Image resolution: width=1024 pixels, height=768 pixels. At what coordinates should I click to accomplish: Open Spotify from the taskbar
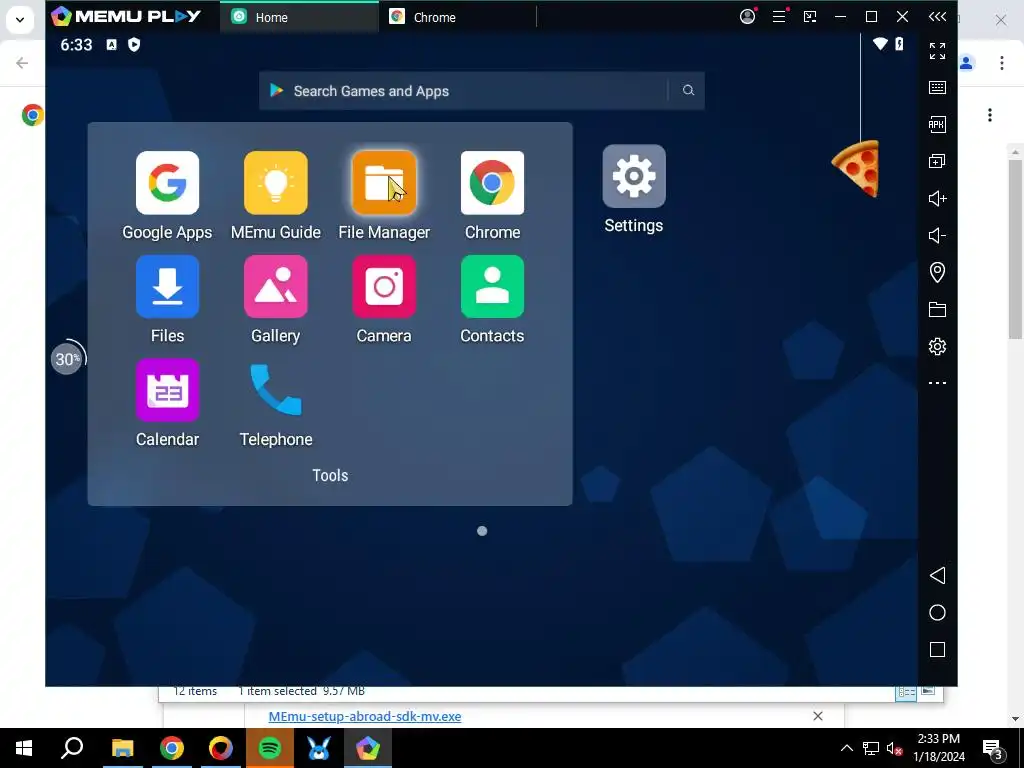270,748
